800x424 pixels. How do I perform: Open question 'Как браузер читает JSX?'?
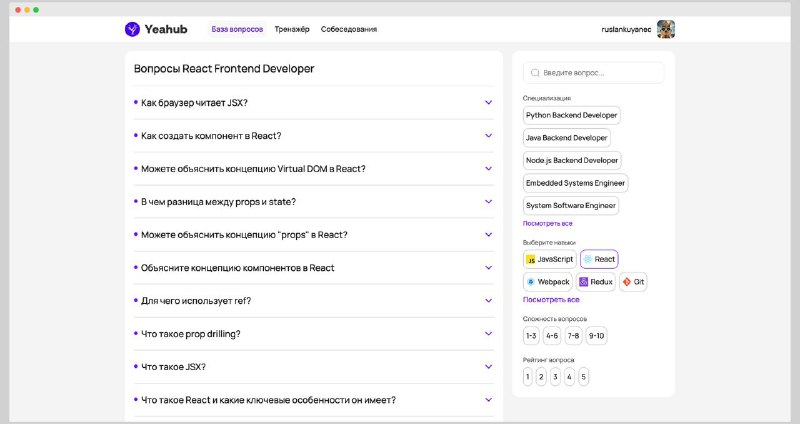tap(194, 103)
